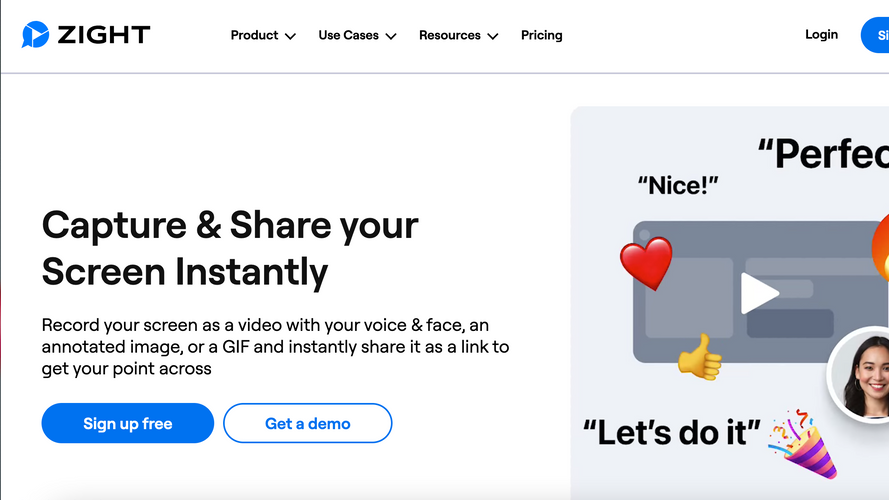Screen dimensions: 889x500
Task: Click the Get a demo button
Action: pyautogui.click(x=307, y=423)
